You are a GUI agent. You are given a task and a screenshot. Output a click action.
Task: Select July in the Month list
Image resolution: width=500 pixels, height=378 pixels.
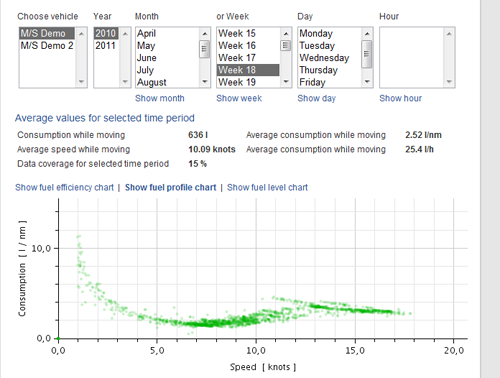(167, 70)
